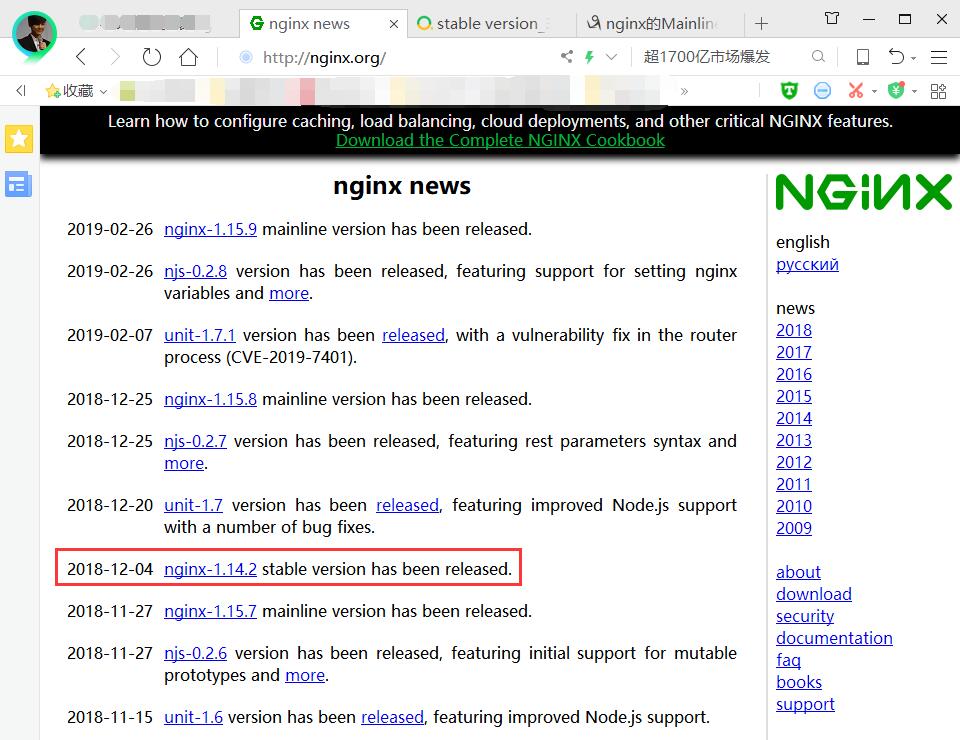Open the faq link
This screenshot has height=740, width=960.
[x=788, y=661]
